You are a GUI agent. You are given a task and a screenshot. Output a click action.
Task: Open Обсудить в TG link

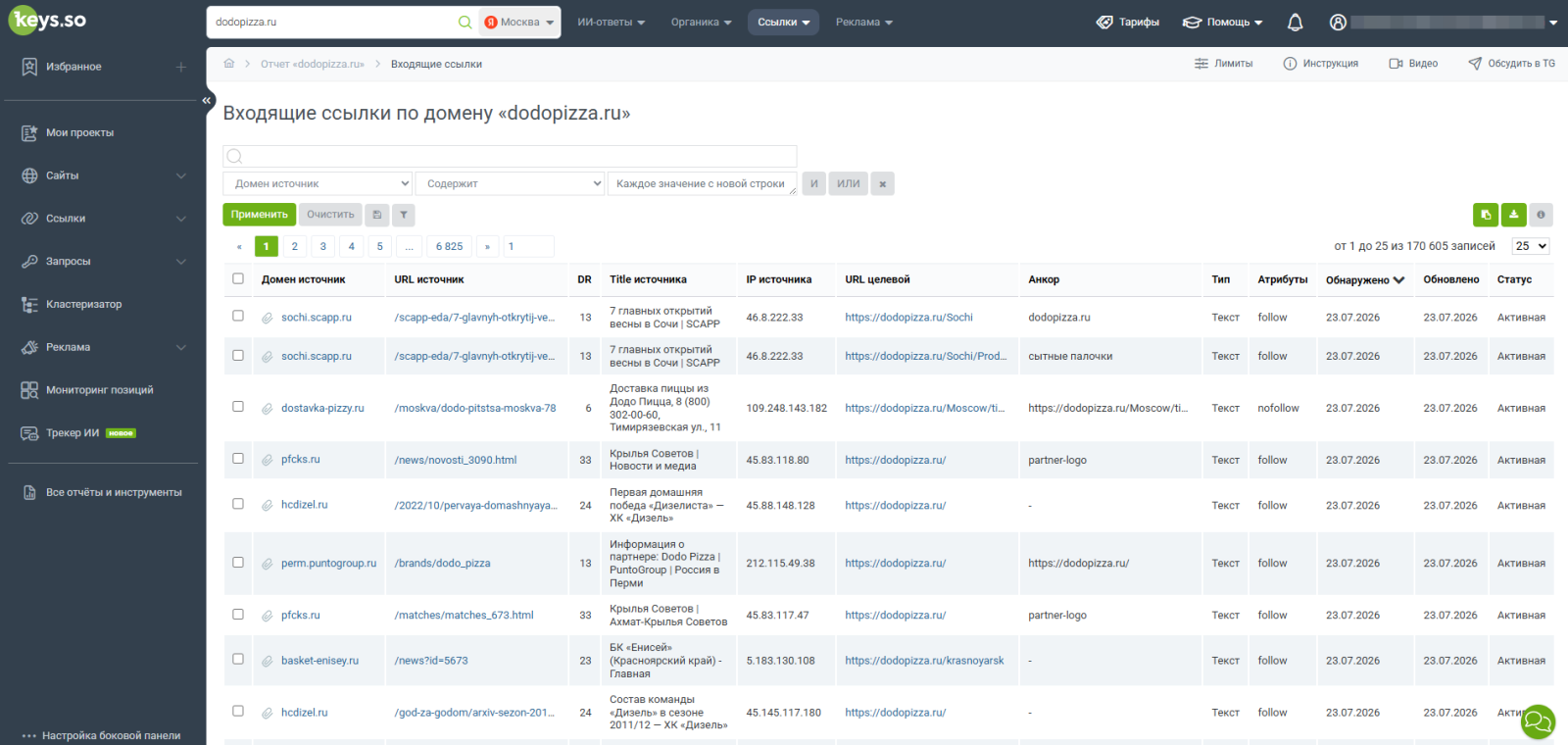click(x=1511, y=64)
